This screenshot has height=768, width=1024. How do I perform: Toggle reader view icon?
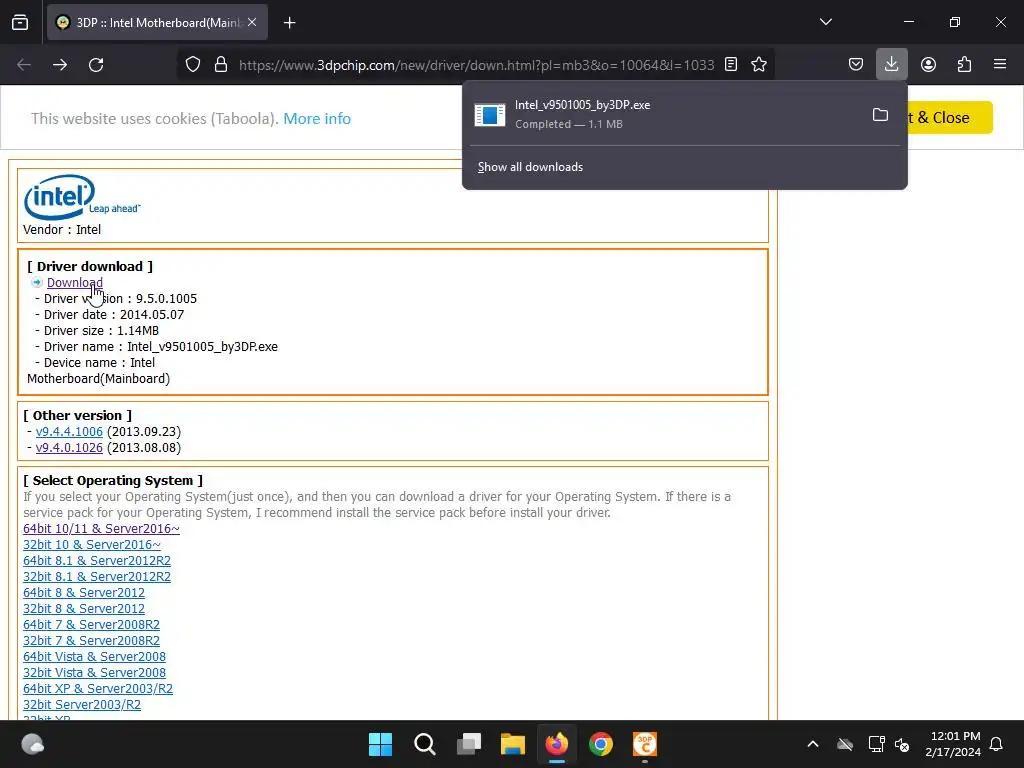pyautogui.click(x=731, y=64)
